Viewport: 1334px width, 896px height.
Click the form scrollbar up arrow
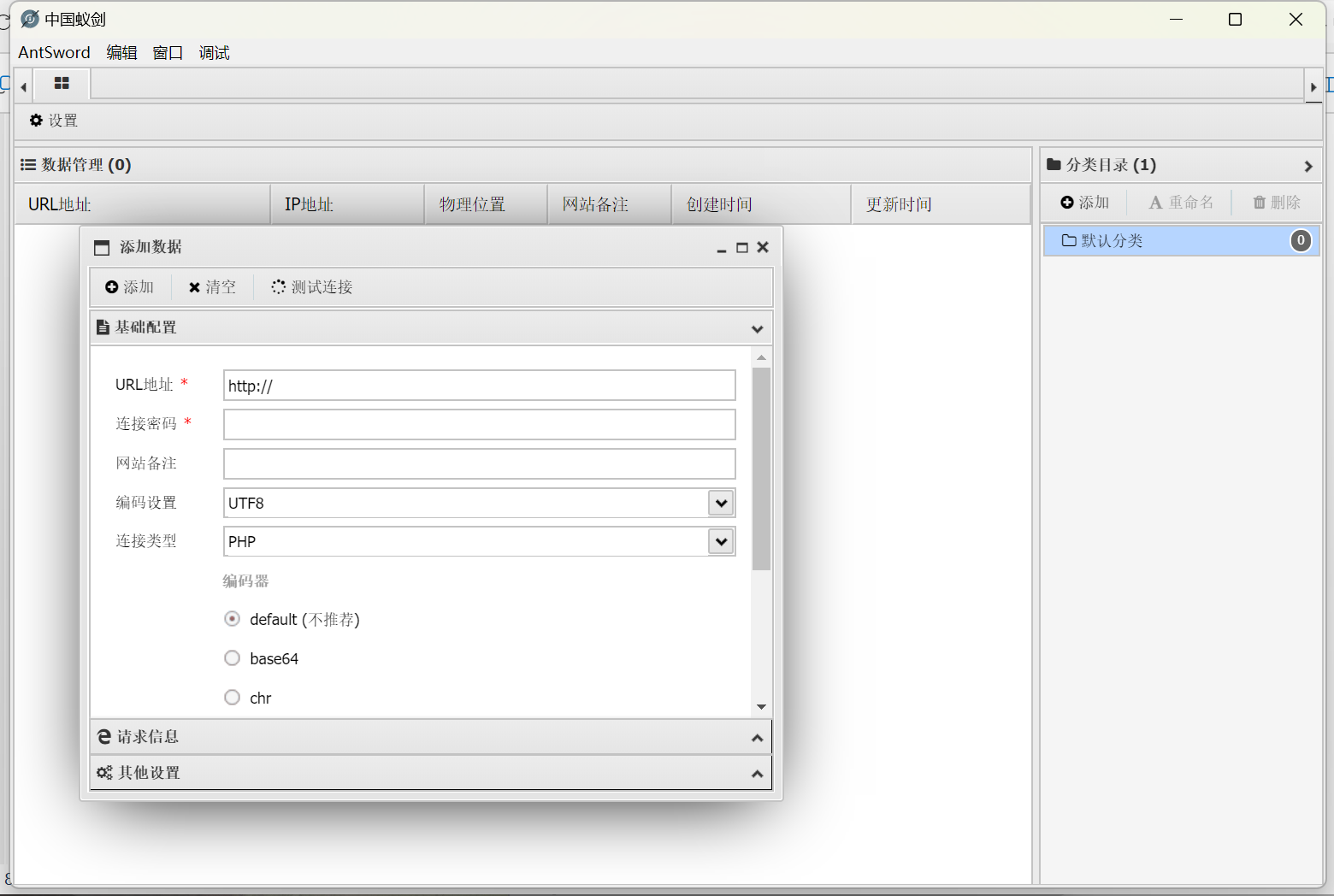tap(761, 357)
